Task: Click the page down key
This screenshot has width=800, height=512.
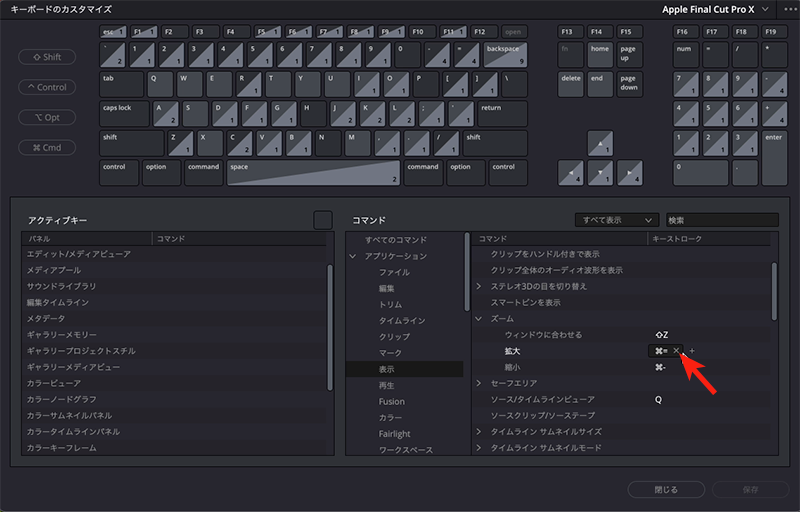Action: (630, 84)
